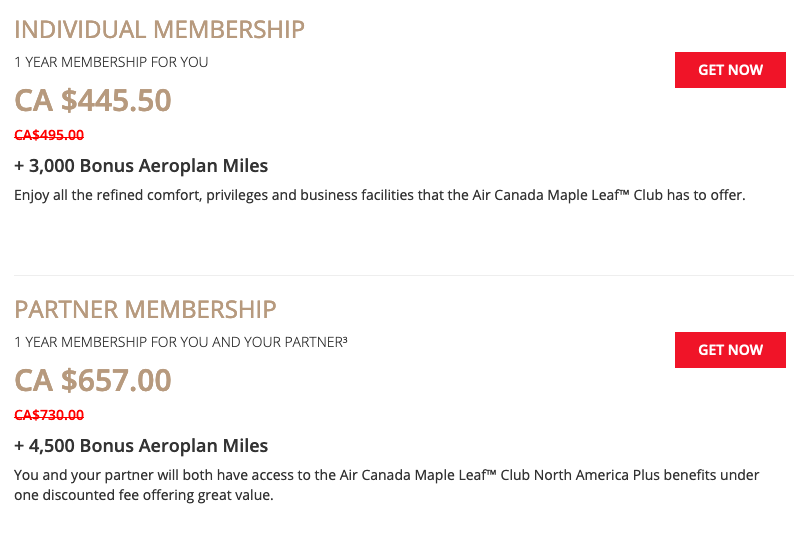Click the footnote superscript 3 after PARTNER

click(344, 339)
